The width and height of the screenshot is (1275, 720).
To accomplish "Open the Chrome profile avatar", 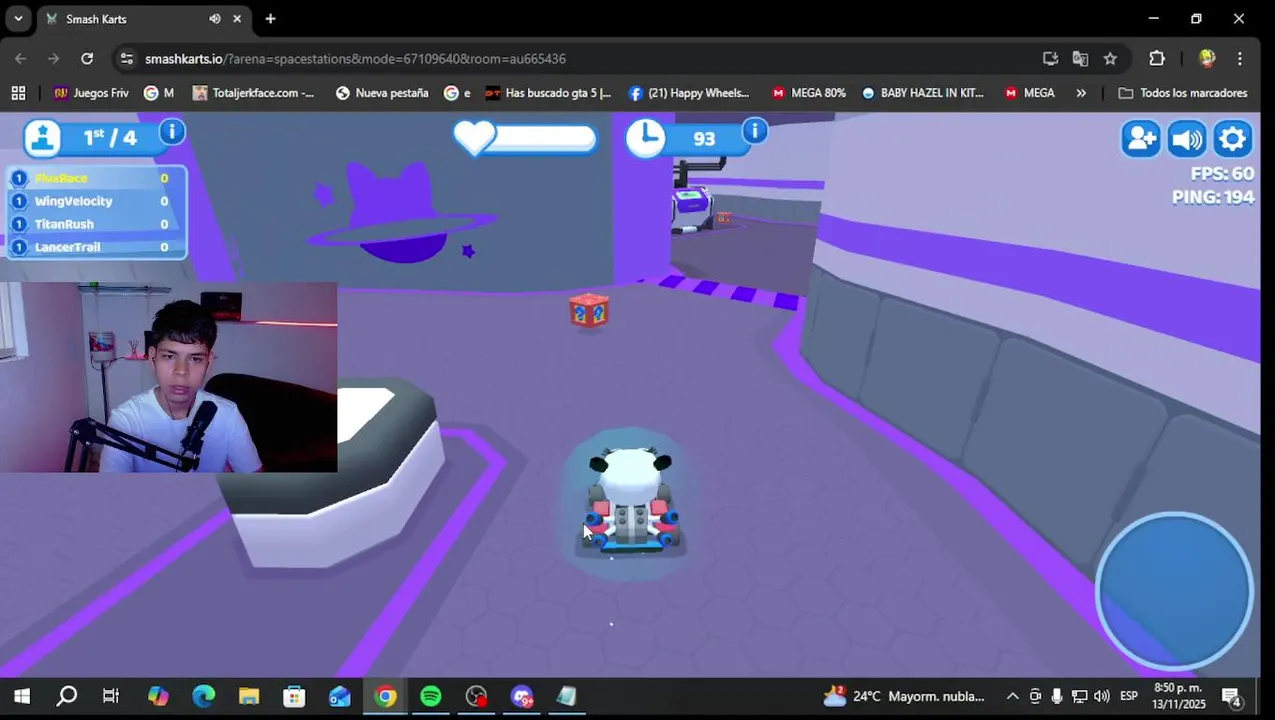I will (x=1207, y=59).
